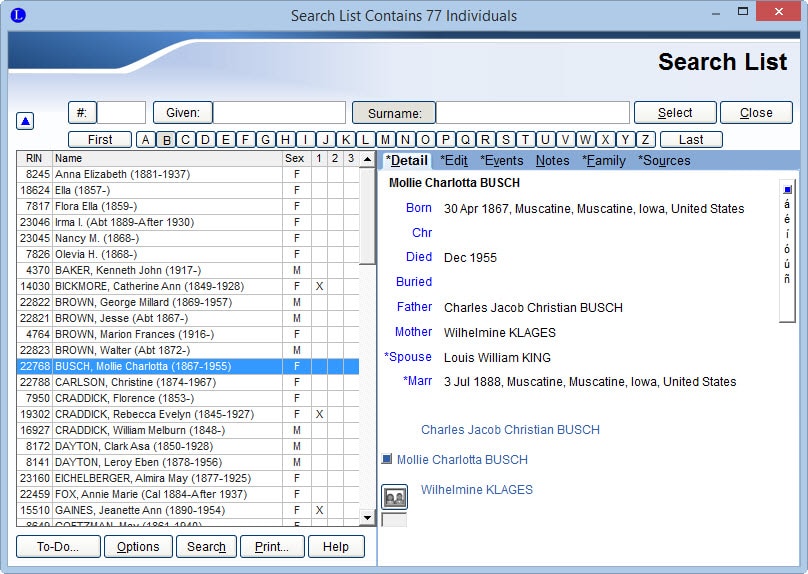Click the Spouse label link

click(x=408, y=357)
